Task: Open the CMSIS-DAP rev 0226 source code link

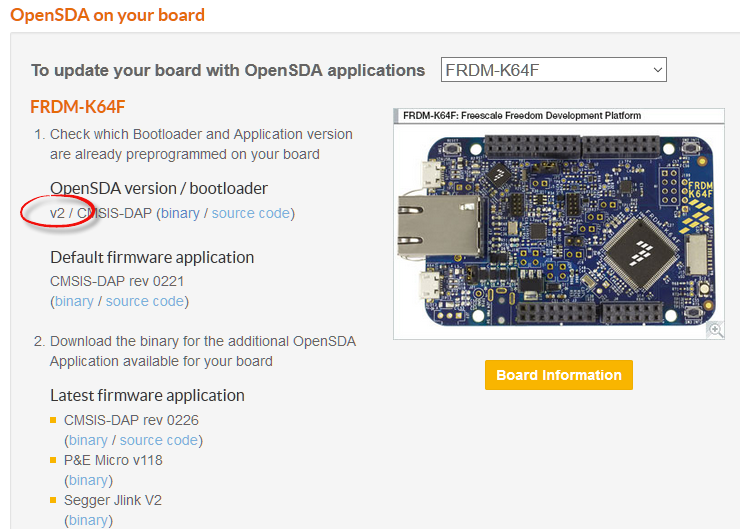Action: (158, 440)
